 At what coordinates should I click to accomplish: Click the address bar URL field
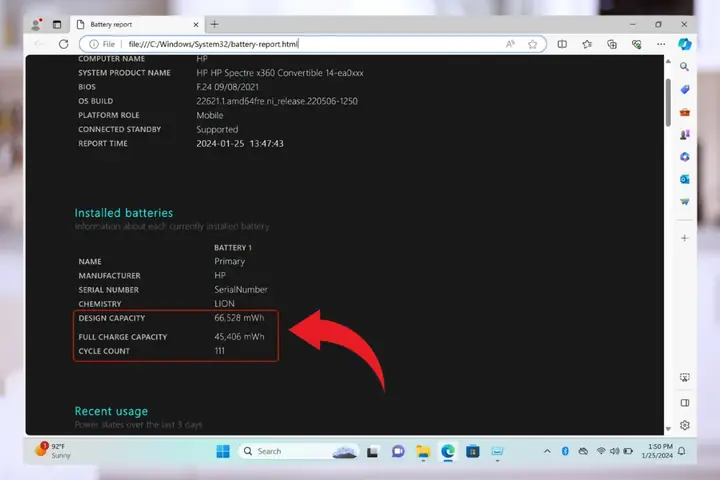point(312,44)
